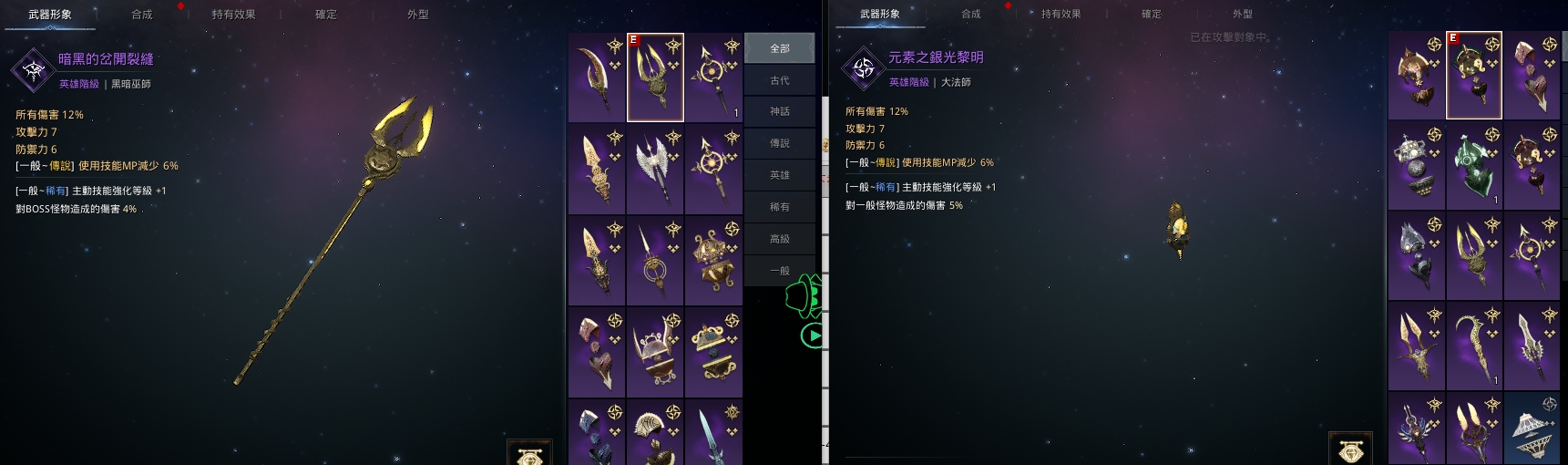Select the hooked staff weapon icon
The width and height of the screenshot is (1568, 465).
pyautogui.click(x=1474, y=346)
